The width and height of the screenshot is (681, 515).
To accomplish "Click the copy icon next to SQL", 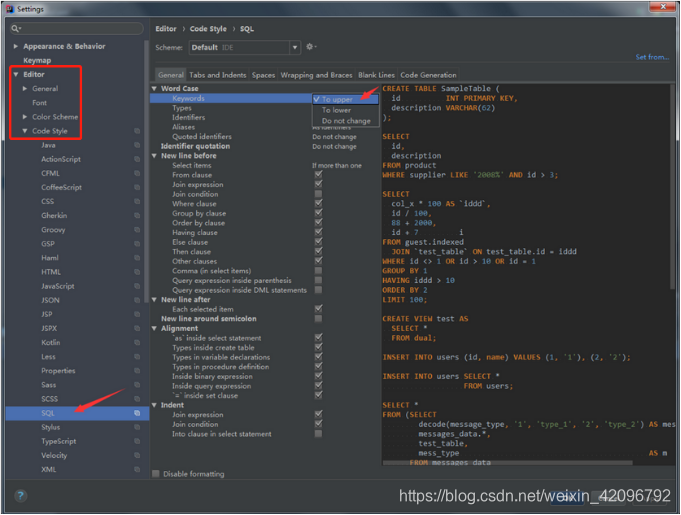I will (x=137, y=413).
